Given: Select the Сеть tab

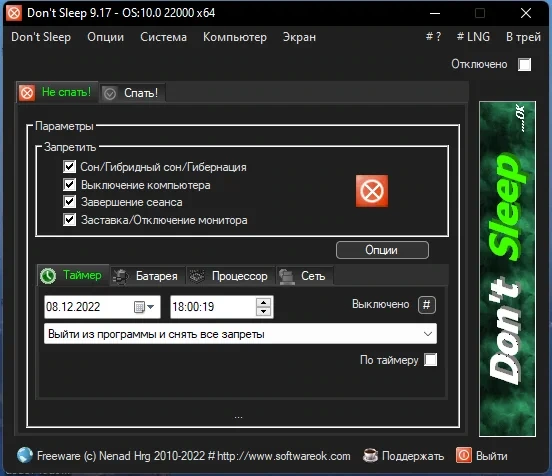Looking at the screenshot, I should [305, 276].
